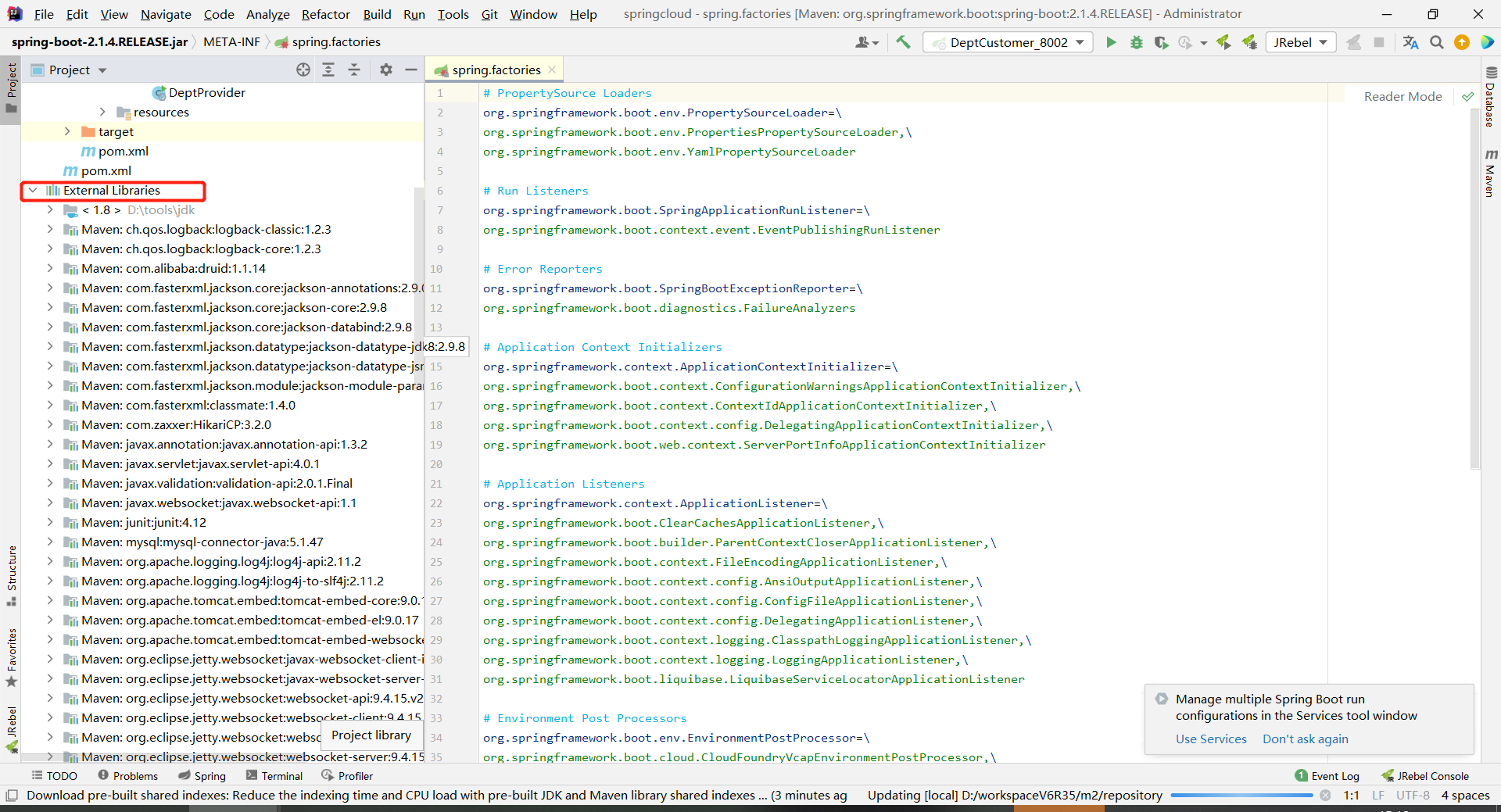Screen dimensions: 1501x812
Task: Open the Problems tool tab
Action: (128, 775)
